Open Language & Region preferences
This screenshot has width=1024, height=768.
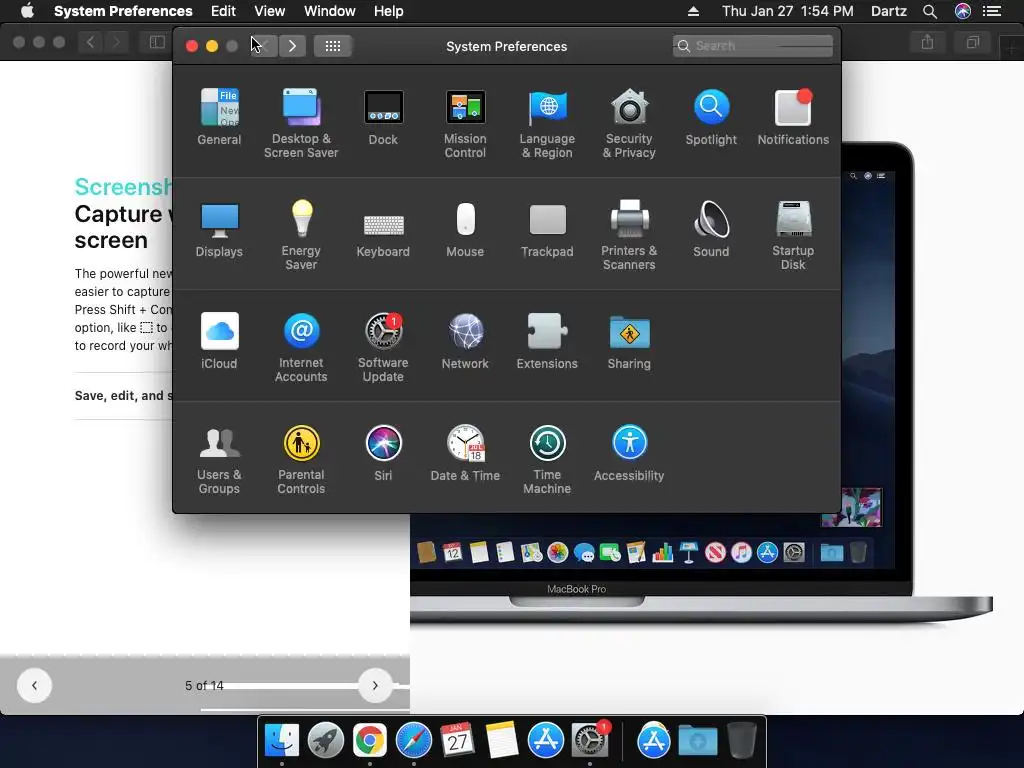tap(547, 123)
